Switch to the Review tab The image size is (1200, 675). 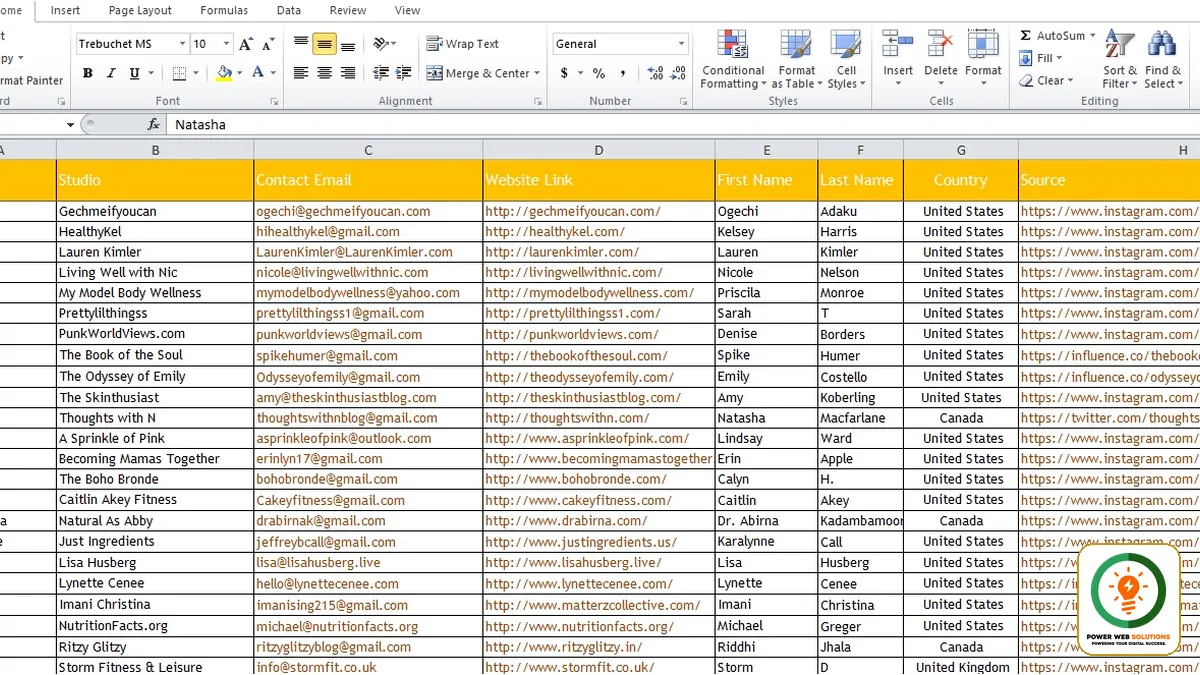[x=348, y=11]
